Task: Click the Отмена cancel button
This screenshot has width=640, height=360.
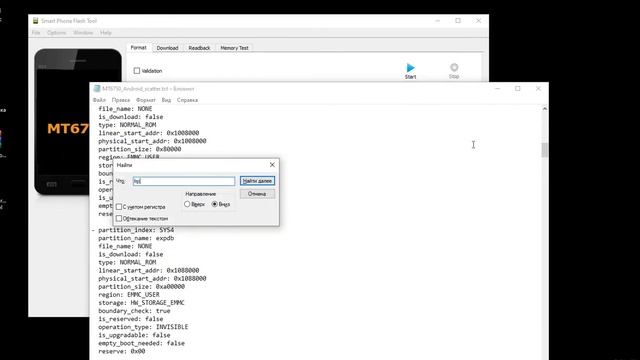Action: (x=257, y=194)
